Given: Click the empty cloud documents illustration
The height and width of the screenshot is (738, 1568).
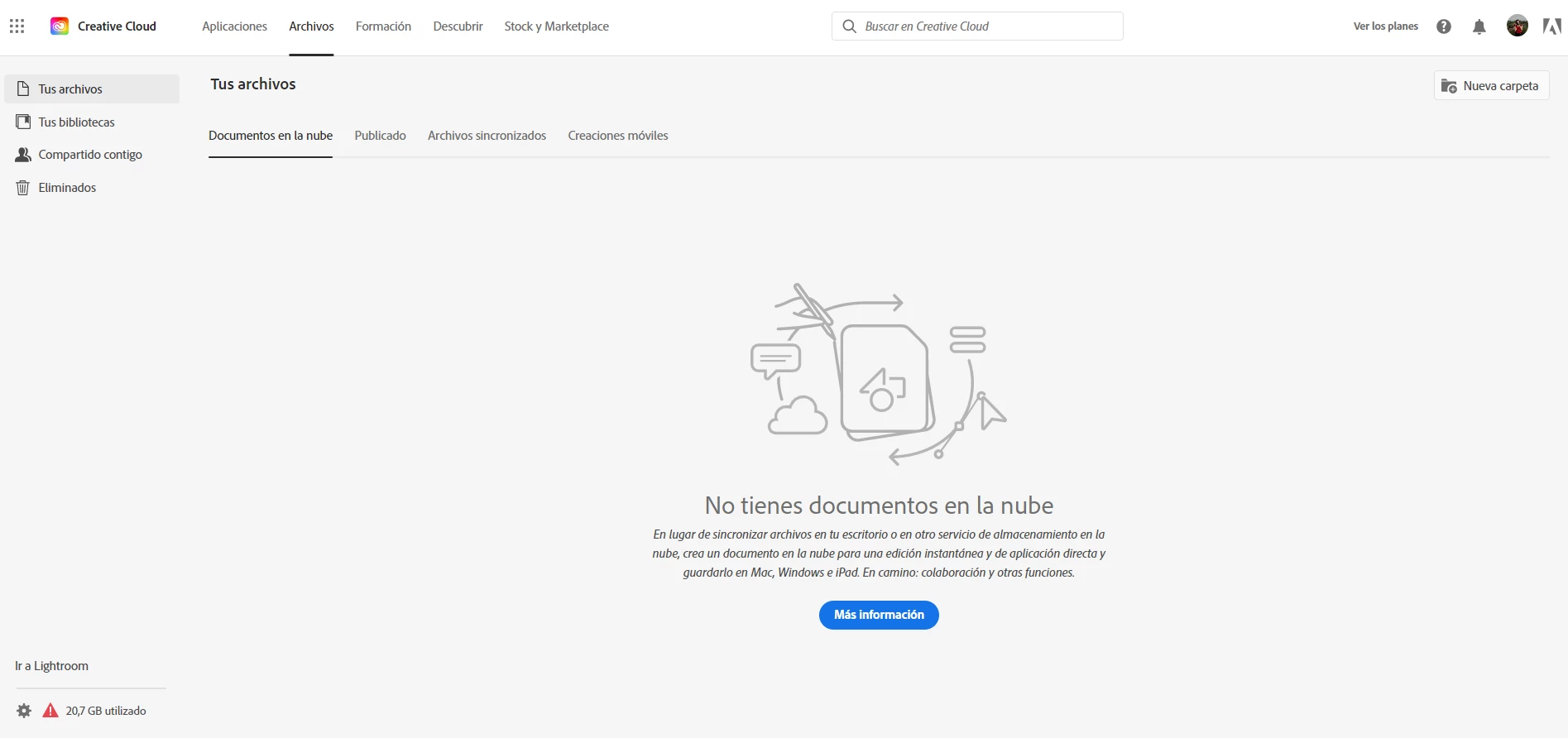Looking at the screenshot, I should [x=878, y=374].
